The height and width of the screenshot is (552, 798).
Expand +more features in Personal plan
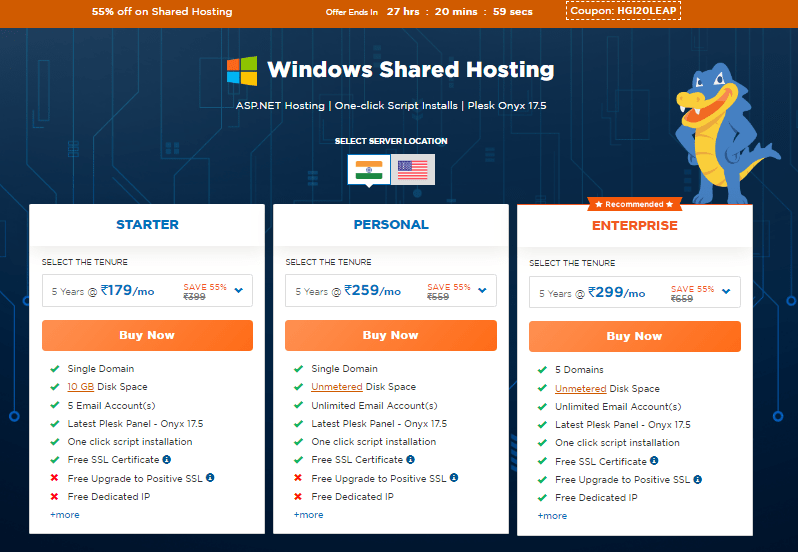[308, 515]
